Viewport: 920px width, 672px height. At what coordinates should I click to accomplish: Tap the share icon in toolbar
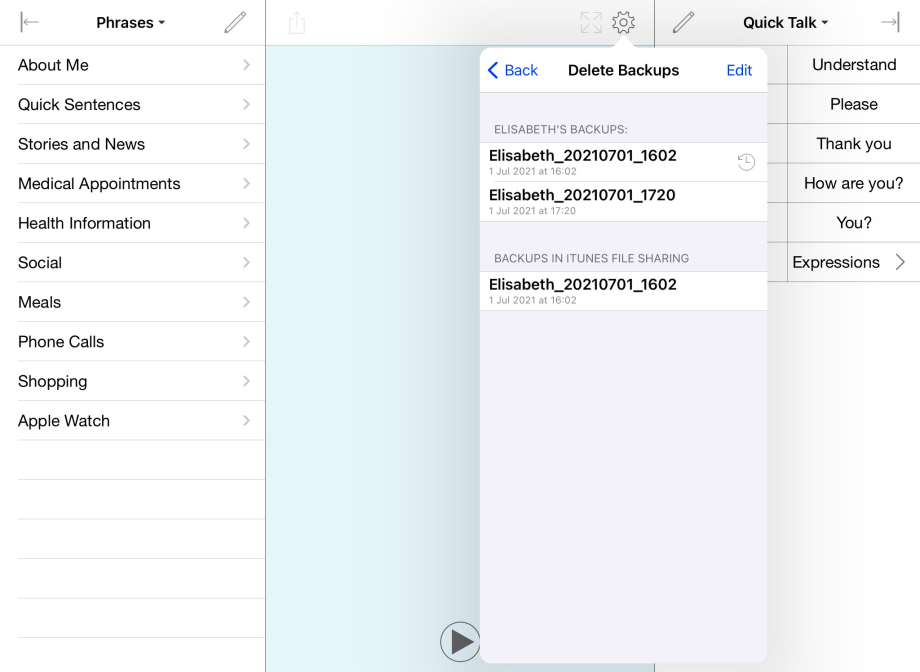297,23
